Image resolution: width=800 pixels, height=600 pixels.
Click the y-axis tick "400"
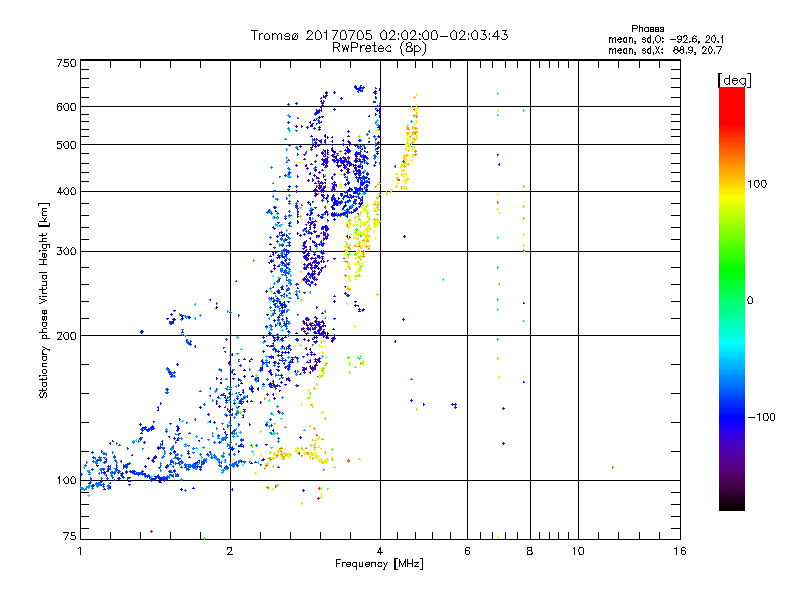pyautogui.click(x=66, y=191)
